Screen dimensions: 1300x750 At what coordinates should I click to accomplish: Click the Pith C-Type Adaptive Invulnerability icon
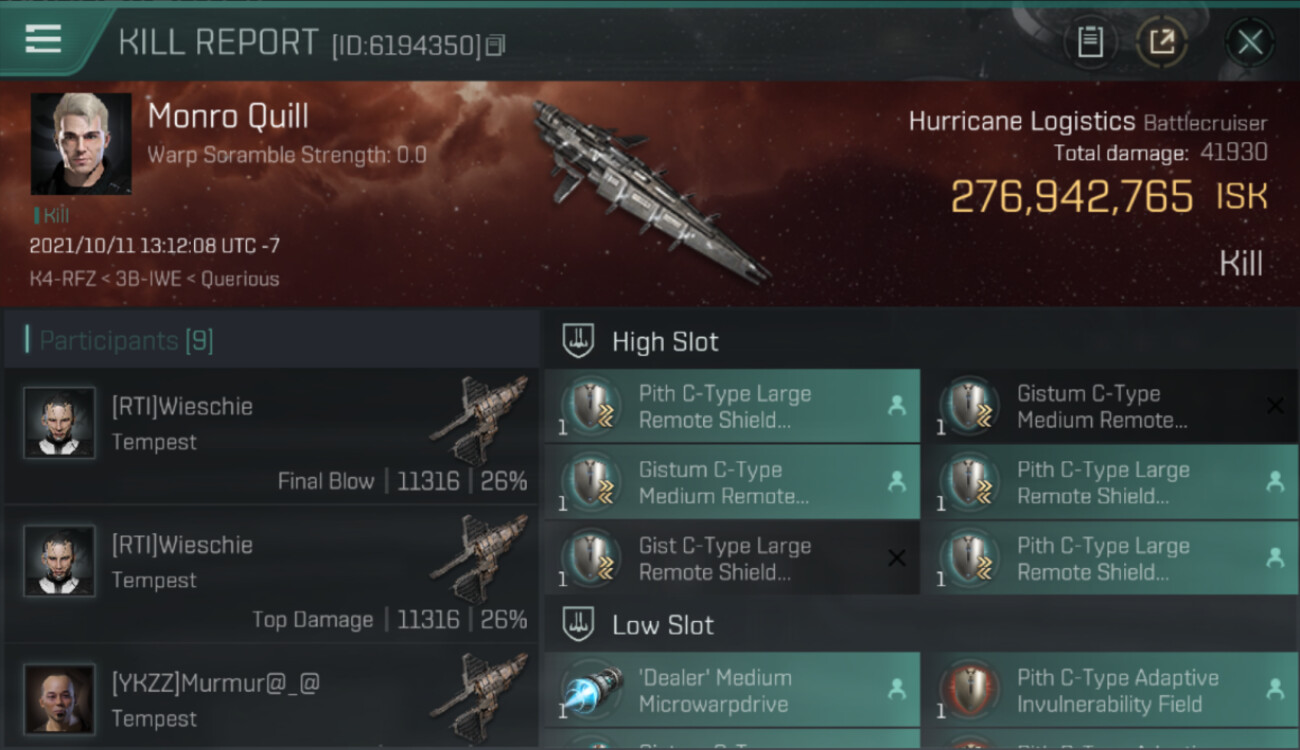971,691
